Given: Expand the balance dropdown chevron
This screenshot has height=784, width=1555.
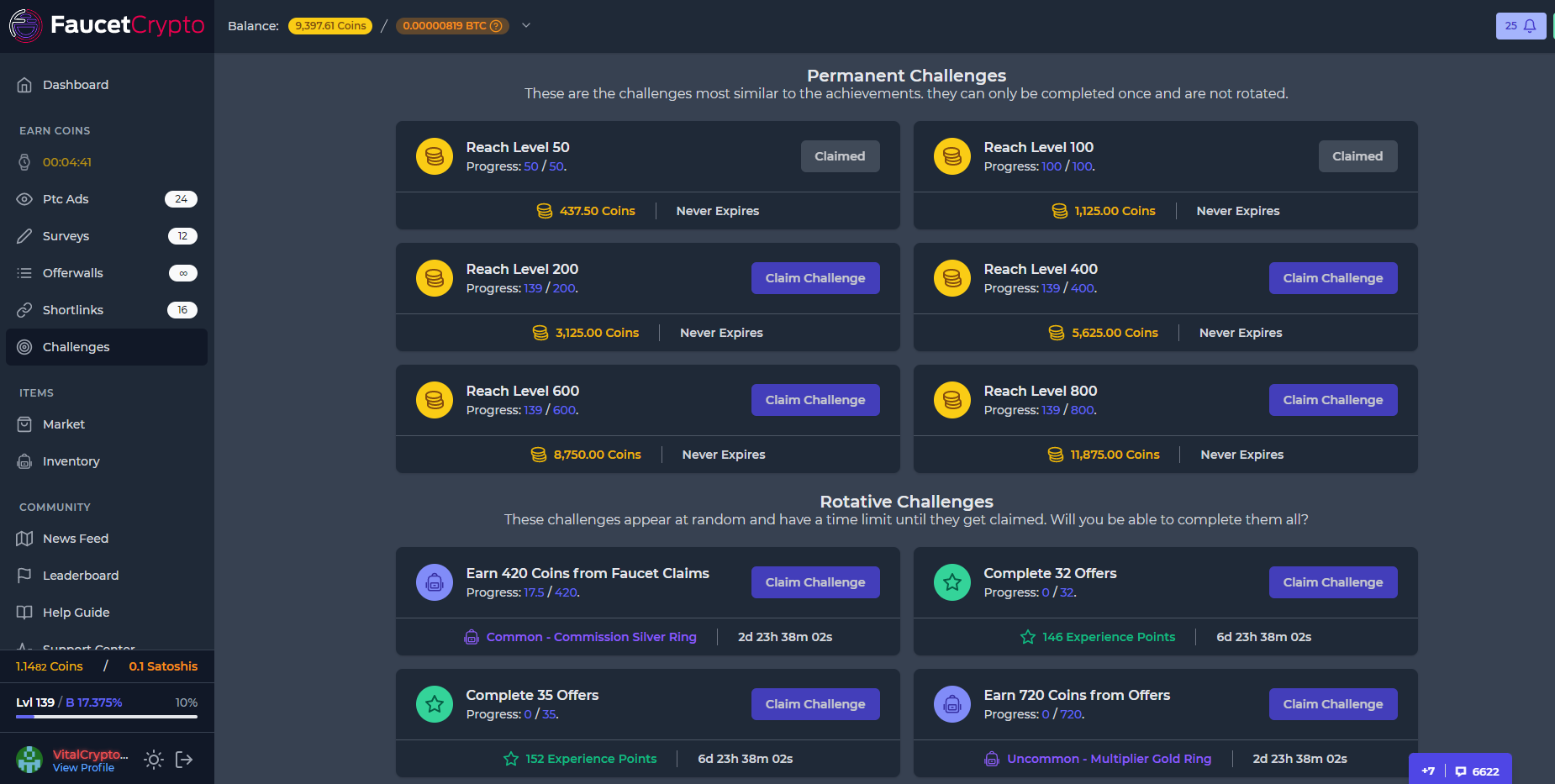Looking at the screenshot, I should pos(526,25).
